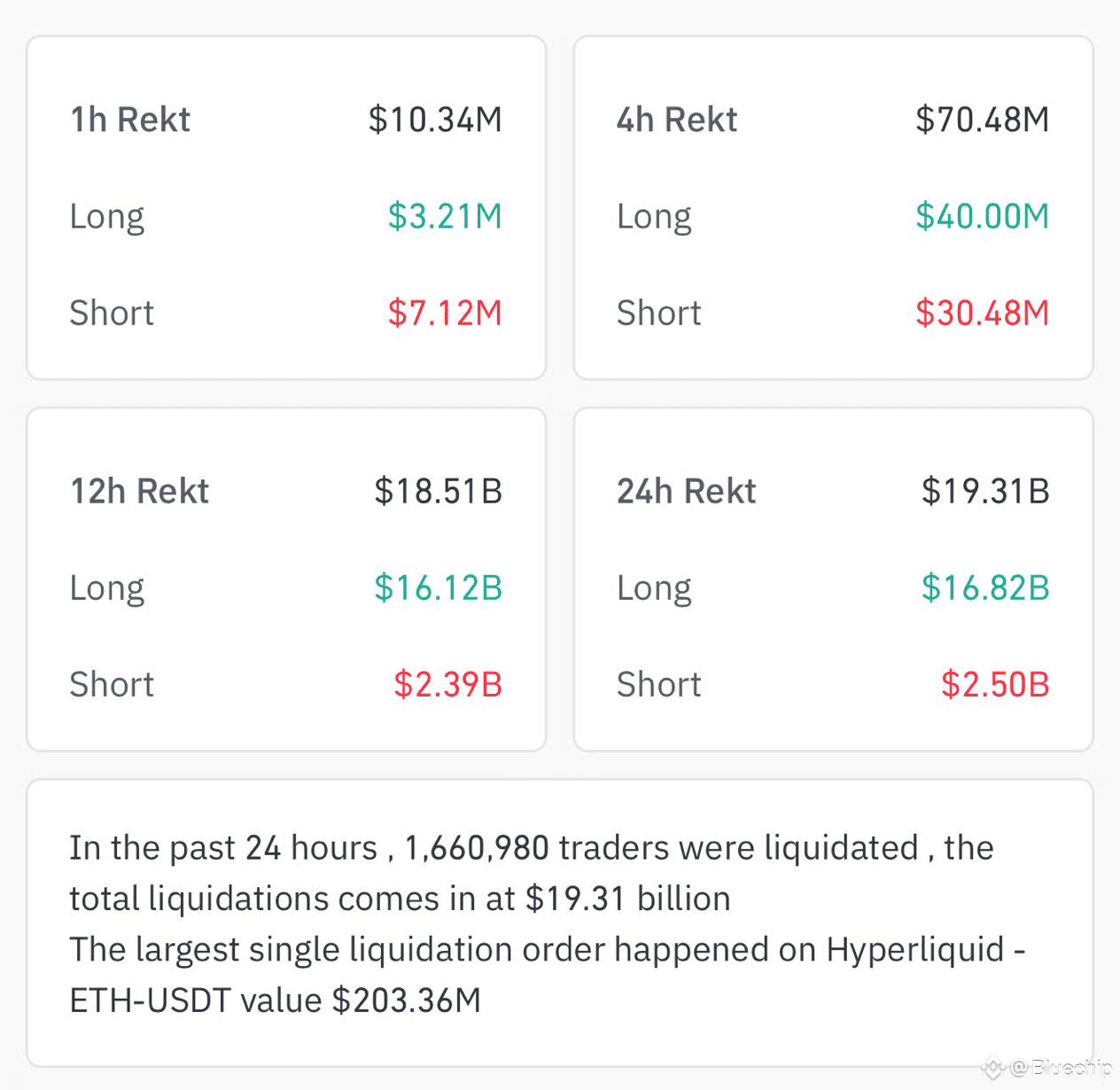Screen dimensions: 1120x1090
Task: Click the 12h Rekt total $18.51B
Action: [x=438, y=491]
